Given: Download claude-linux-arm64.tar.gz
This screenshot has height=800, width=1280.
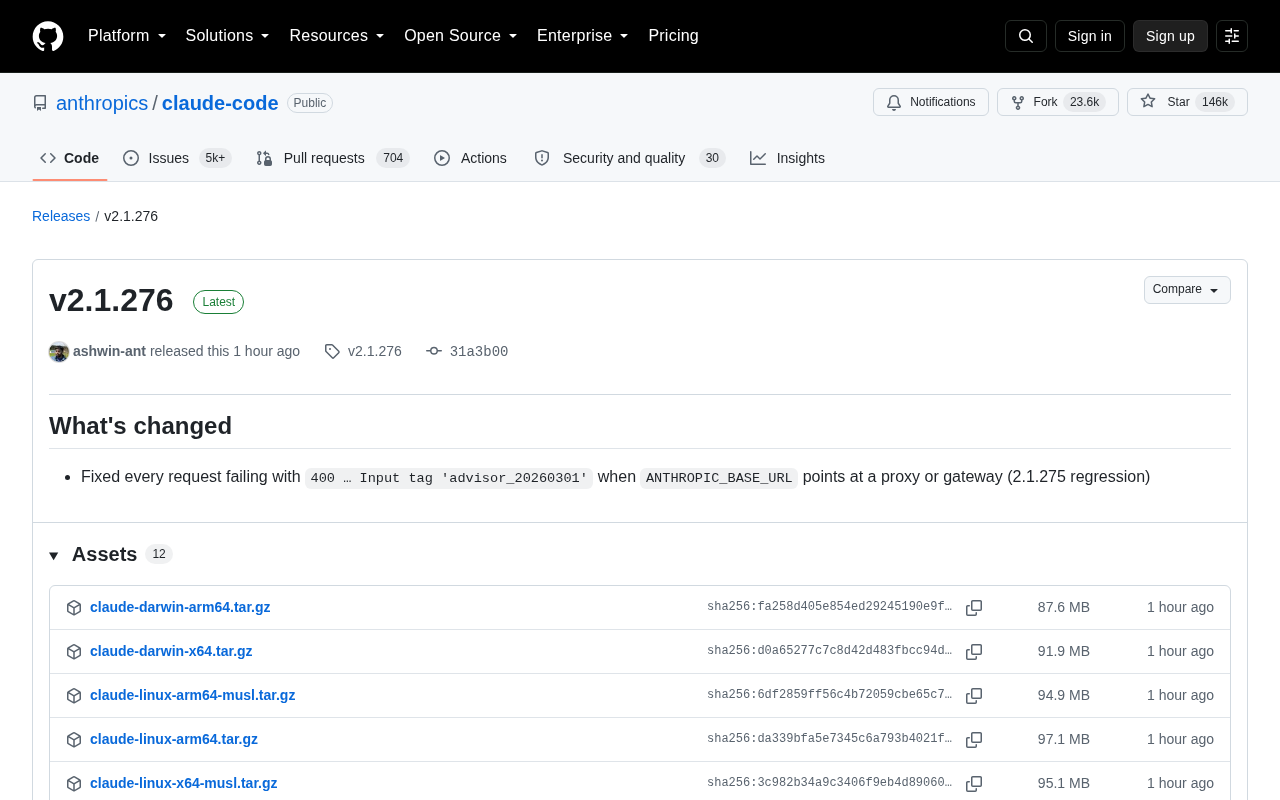Looking at the screenshot, I should [174, 739].
